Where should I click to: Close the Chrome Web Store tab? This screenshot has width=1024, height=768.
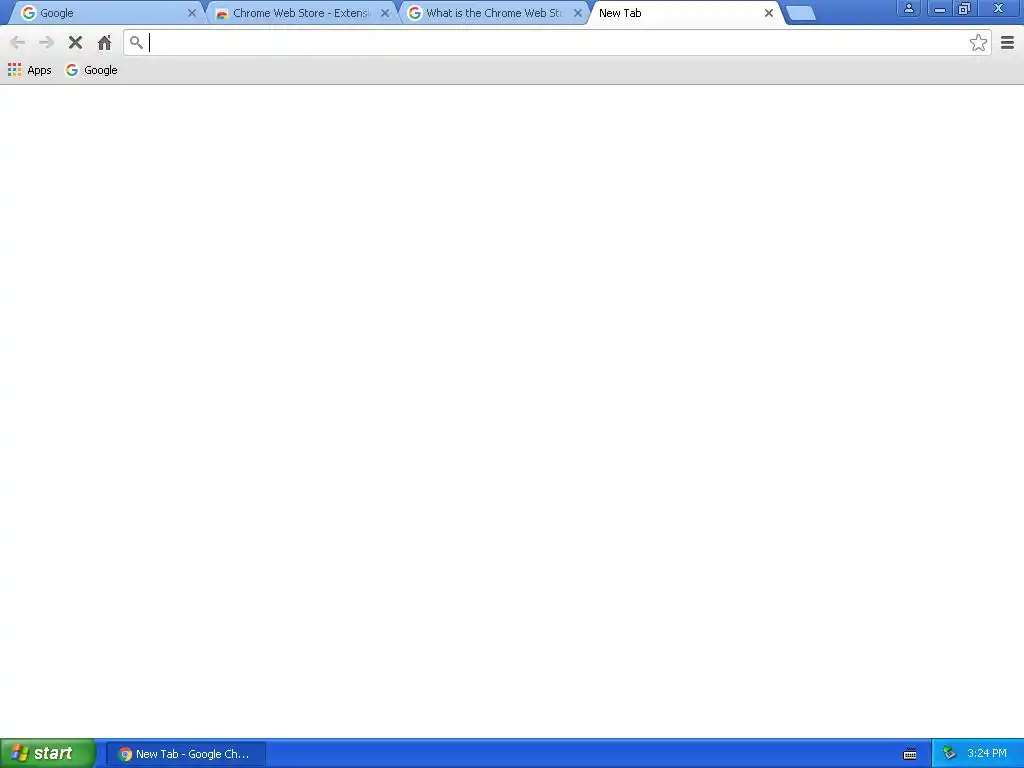click(x=385, y=13)
